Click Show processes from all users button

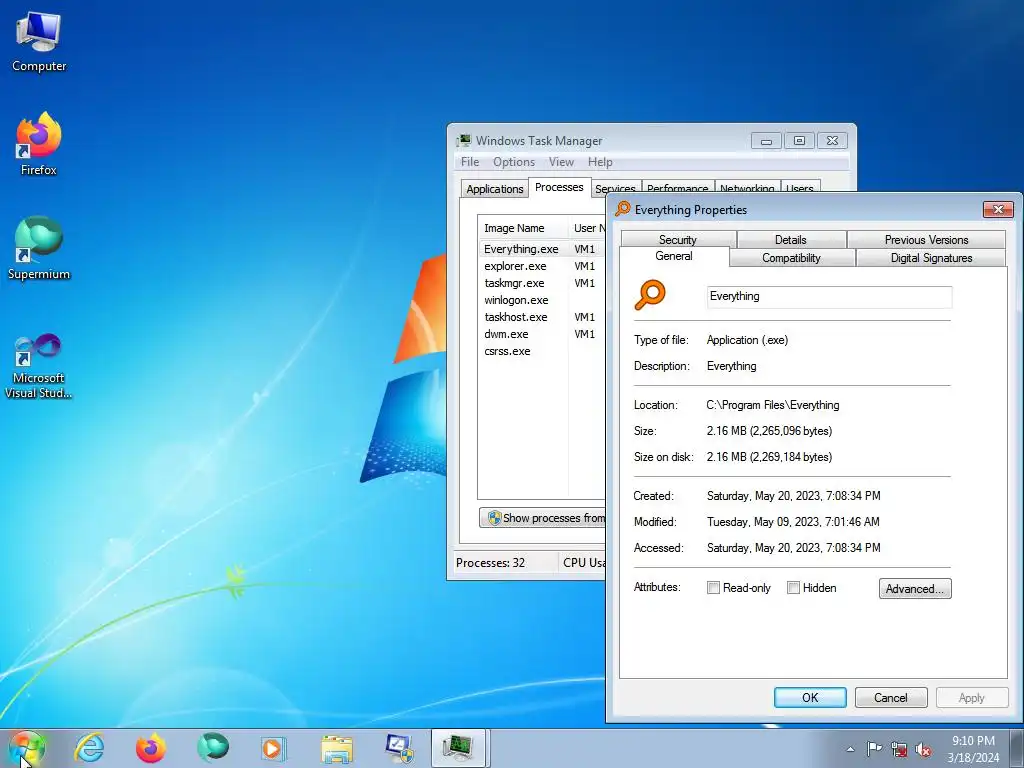(543, 518)
